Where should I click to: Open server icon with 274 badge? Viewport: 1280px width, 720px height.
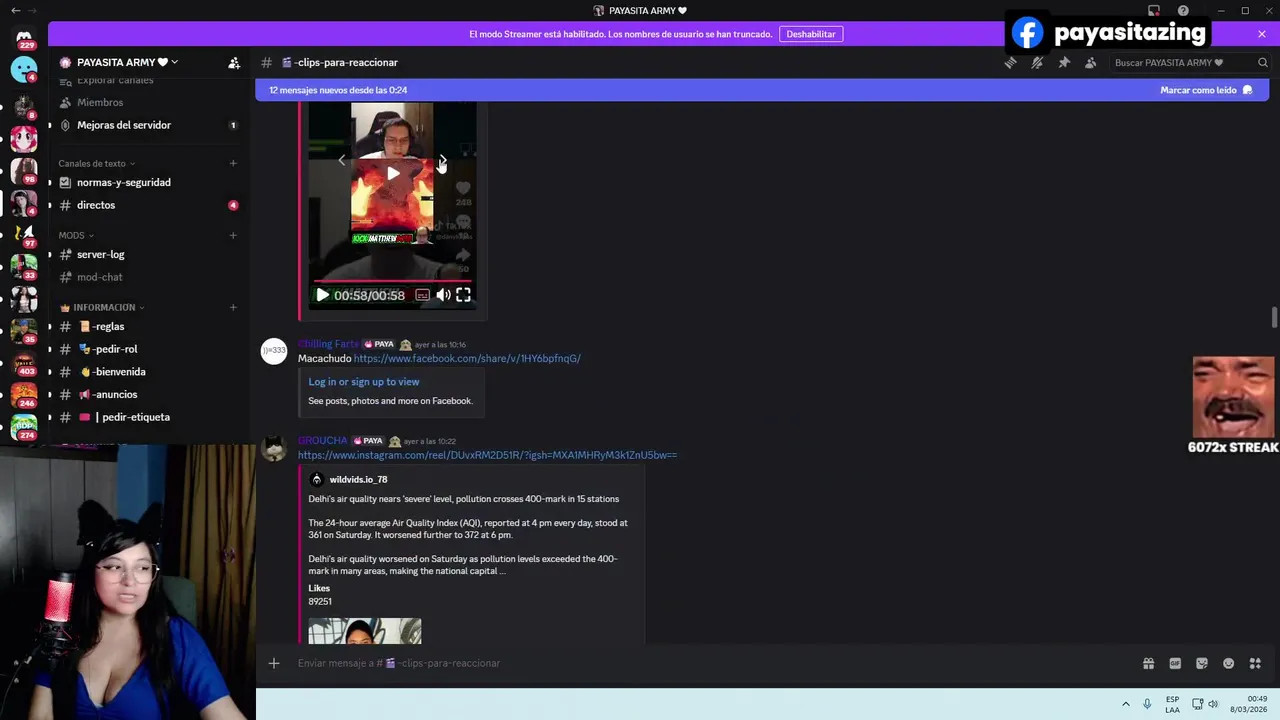(24, 427)
